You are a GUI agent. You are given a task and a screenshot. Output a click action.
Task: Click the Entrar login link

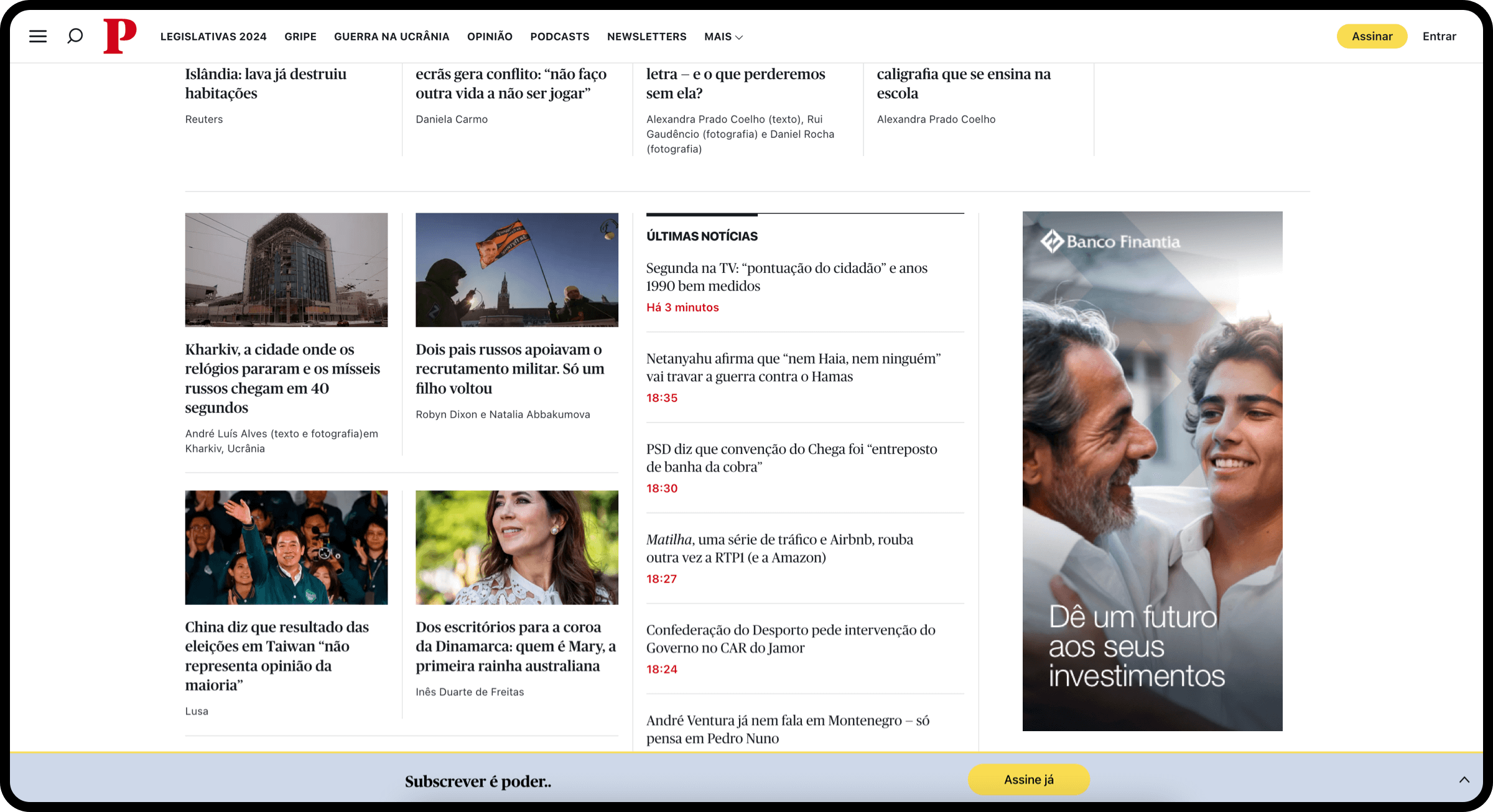click(x=1439, y=37)
